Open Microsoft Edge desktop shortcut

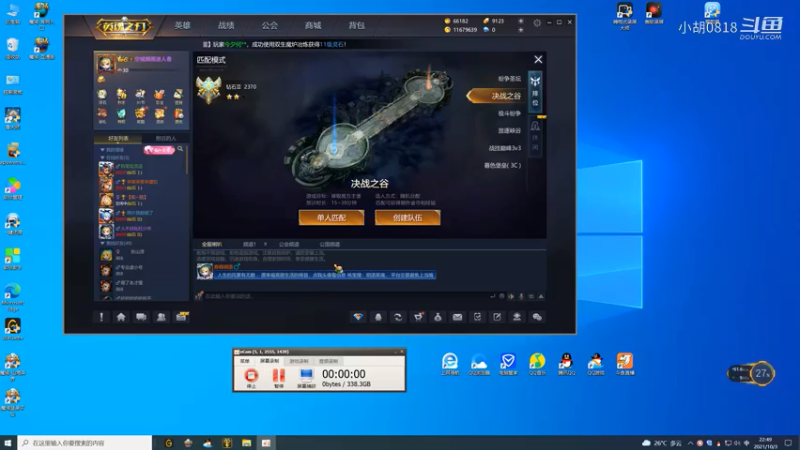pyautogui.click(x=13, y=297)
